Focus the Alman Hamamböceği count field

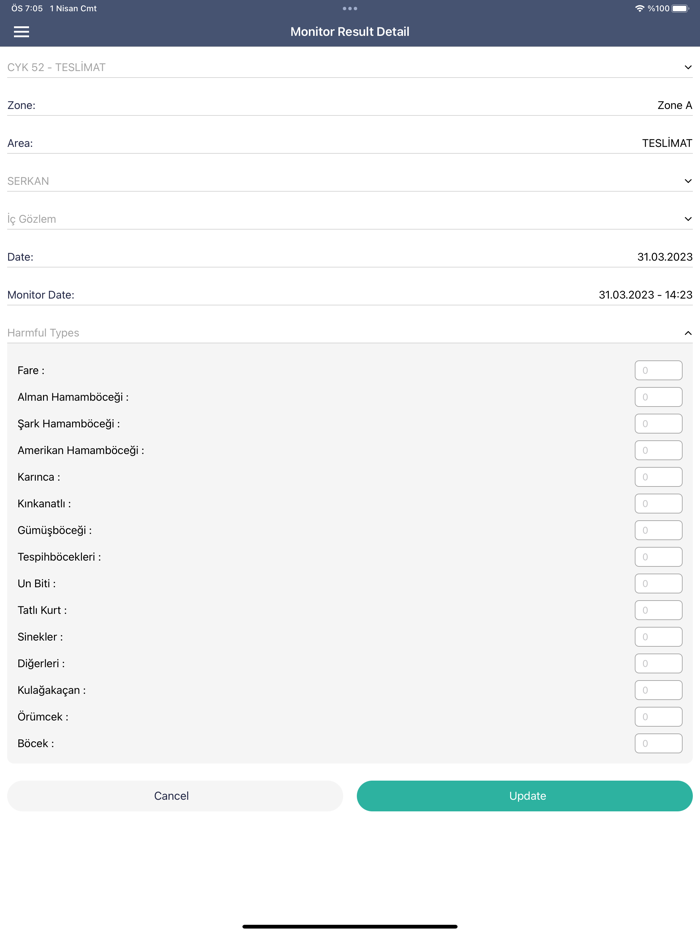pyautogui.click(x=658, y=397)
